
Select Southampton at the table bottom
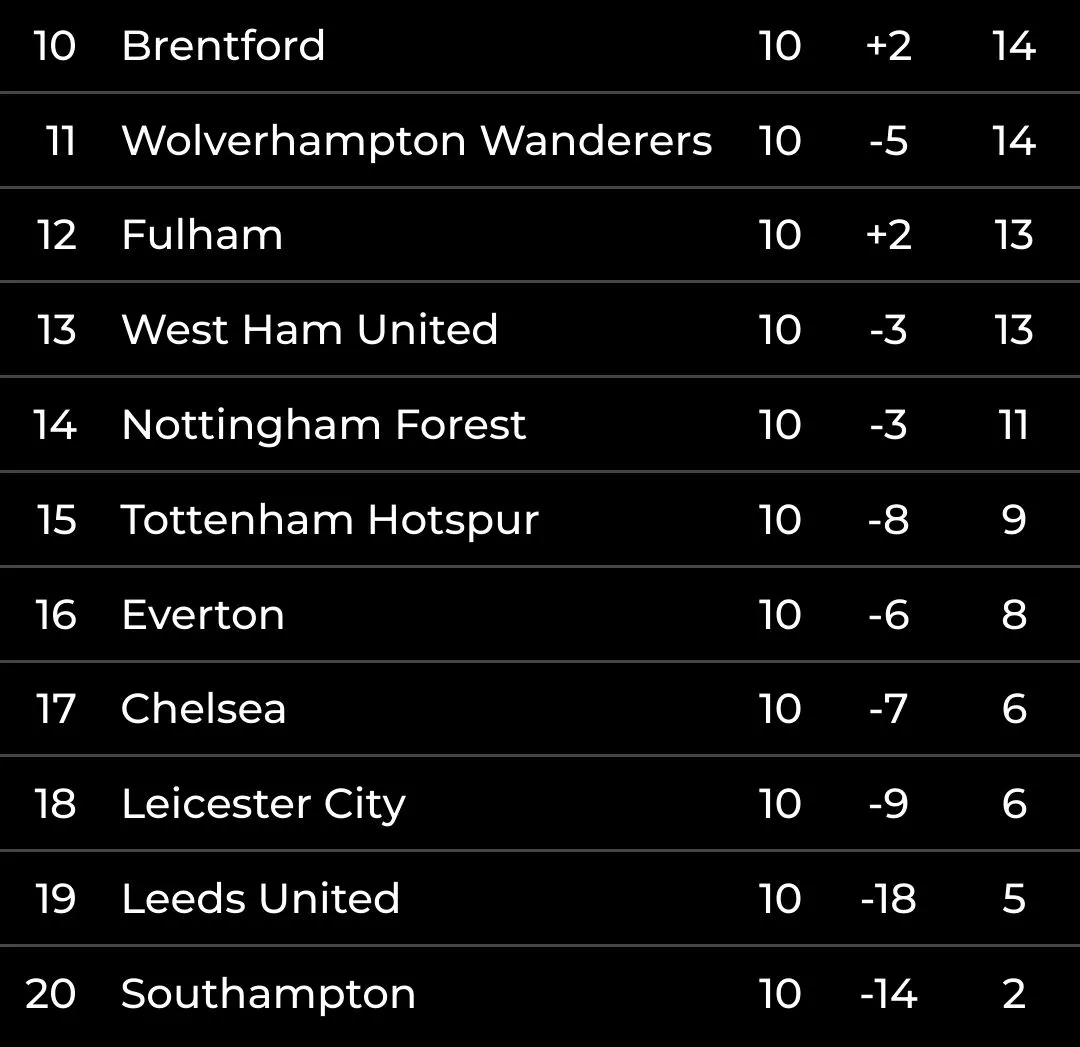(268, 994)
